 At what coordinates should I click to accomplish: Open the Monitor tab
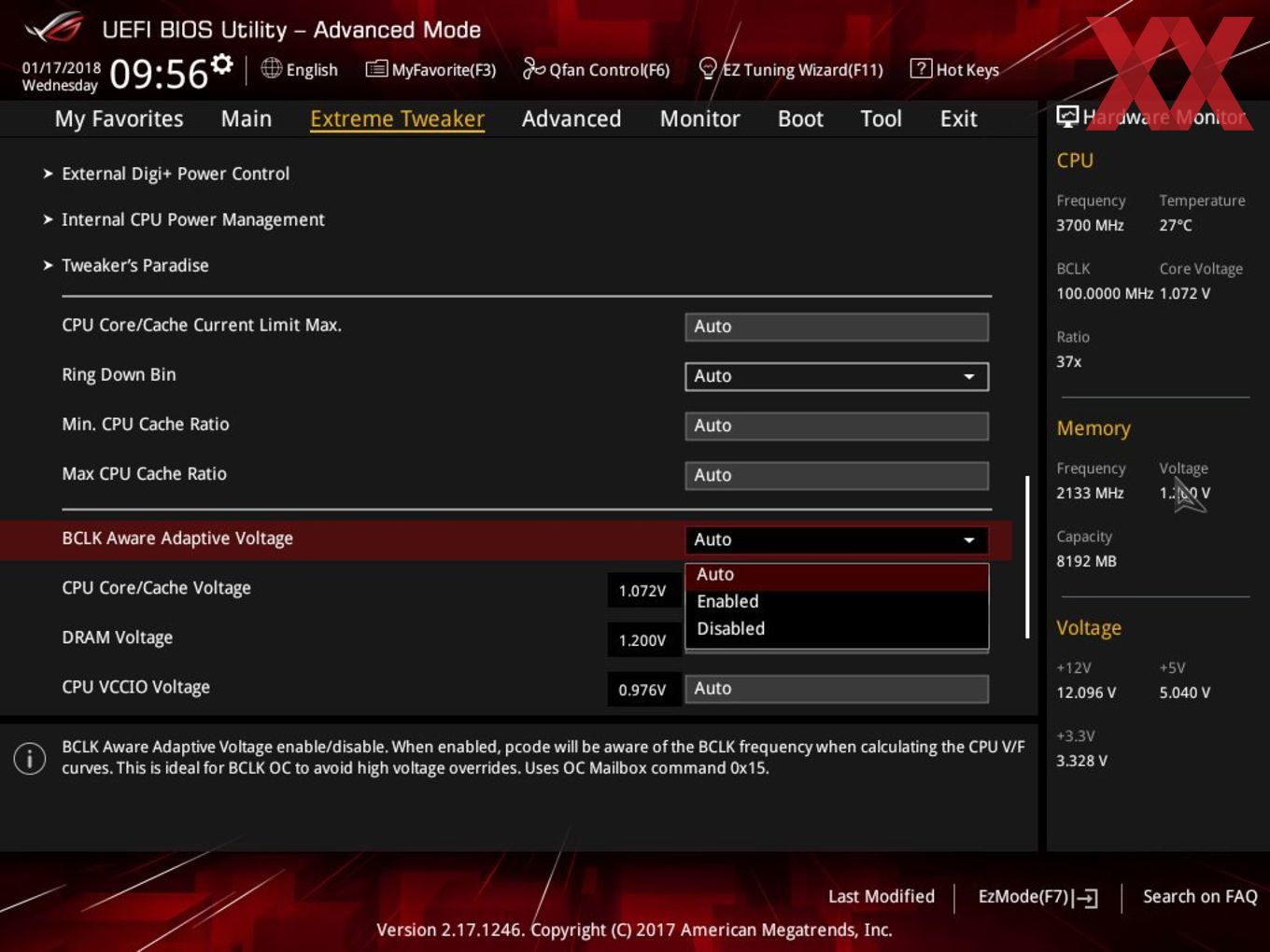[700, 119]
